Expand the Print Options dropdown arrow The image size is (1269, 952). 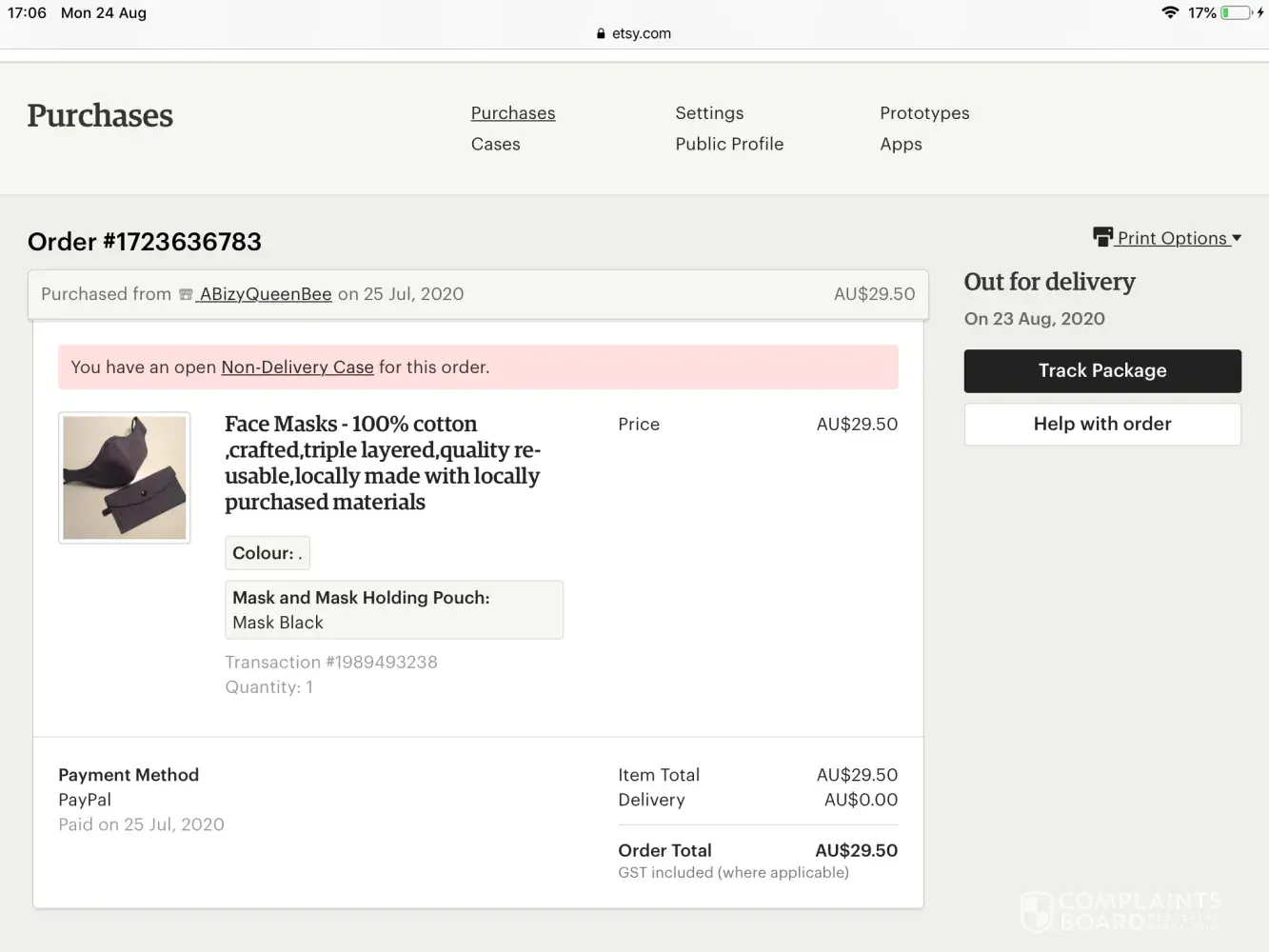pyautogui.click(x=1237, y=238)
